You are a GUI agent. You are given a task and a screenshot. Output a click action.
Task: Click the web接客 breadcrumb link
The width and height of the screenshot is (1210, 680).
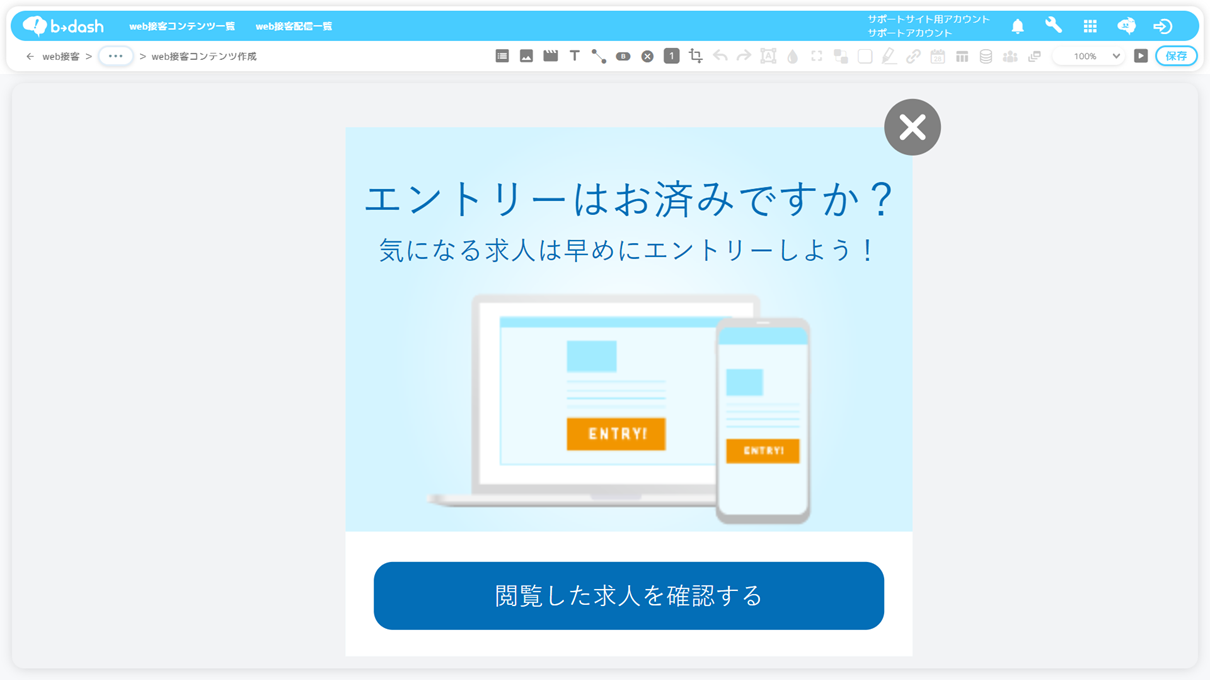coord(61,57)
